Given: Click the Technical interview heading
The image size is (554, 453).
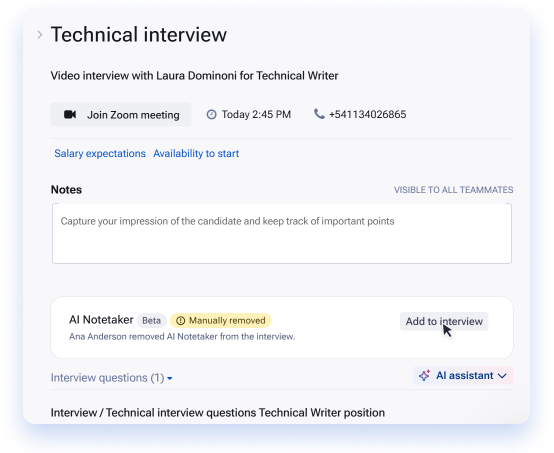Looking at the screenshot, I should (x=138, y=35).
